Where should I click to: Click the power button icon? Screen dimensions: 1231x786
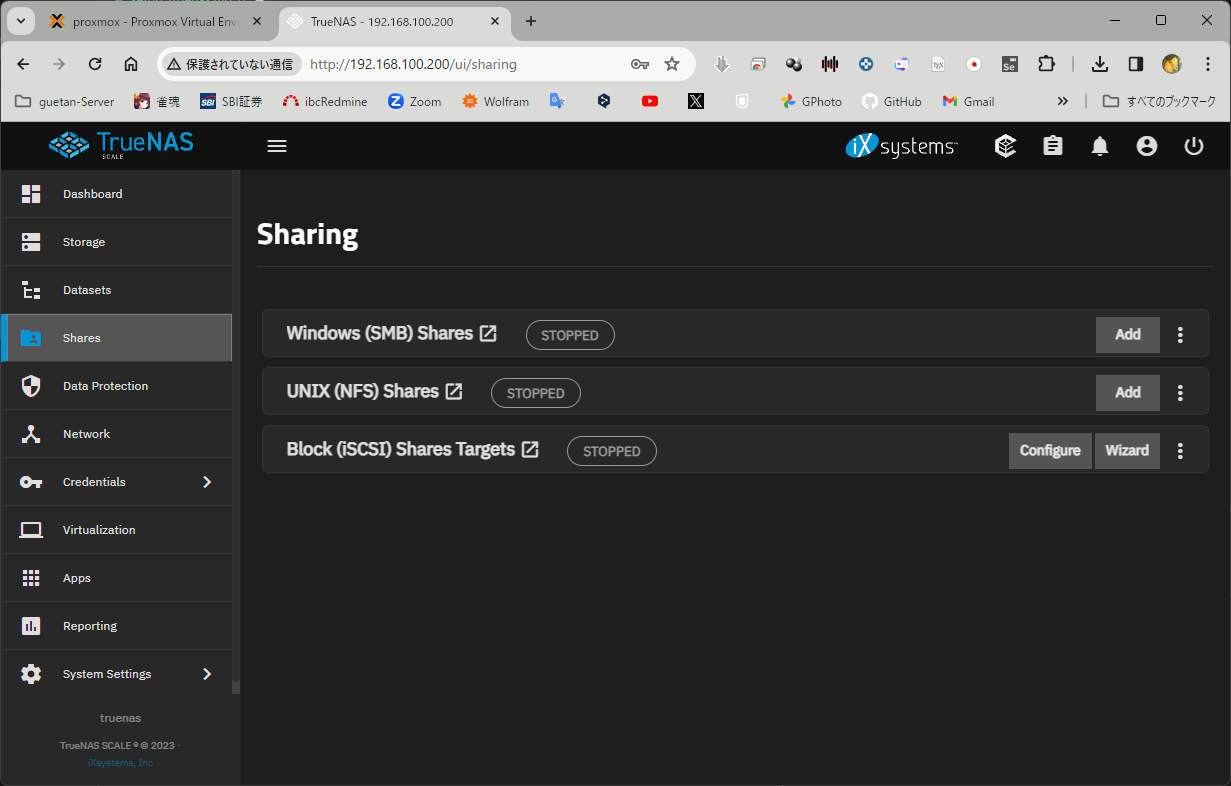[1194, 146]
